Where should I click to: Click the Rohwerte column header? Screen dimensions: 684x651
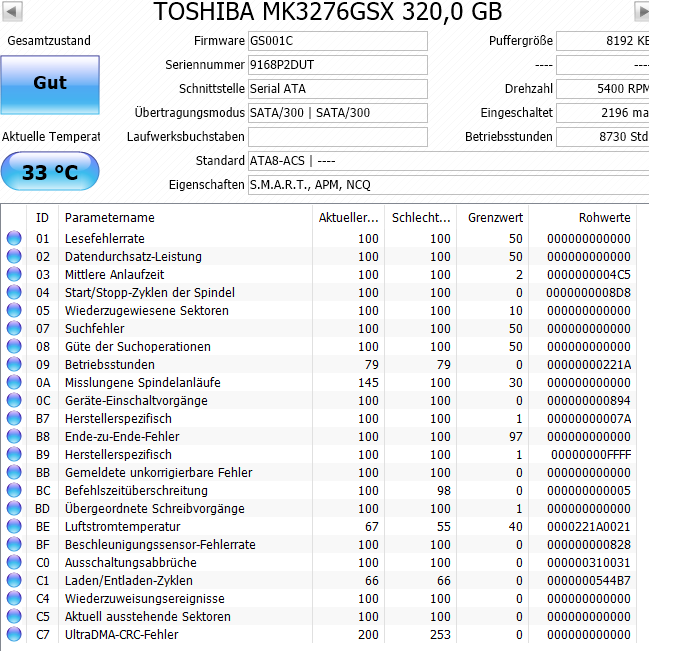tap(582, 218)
